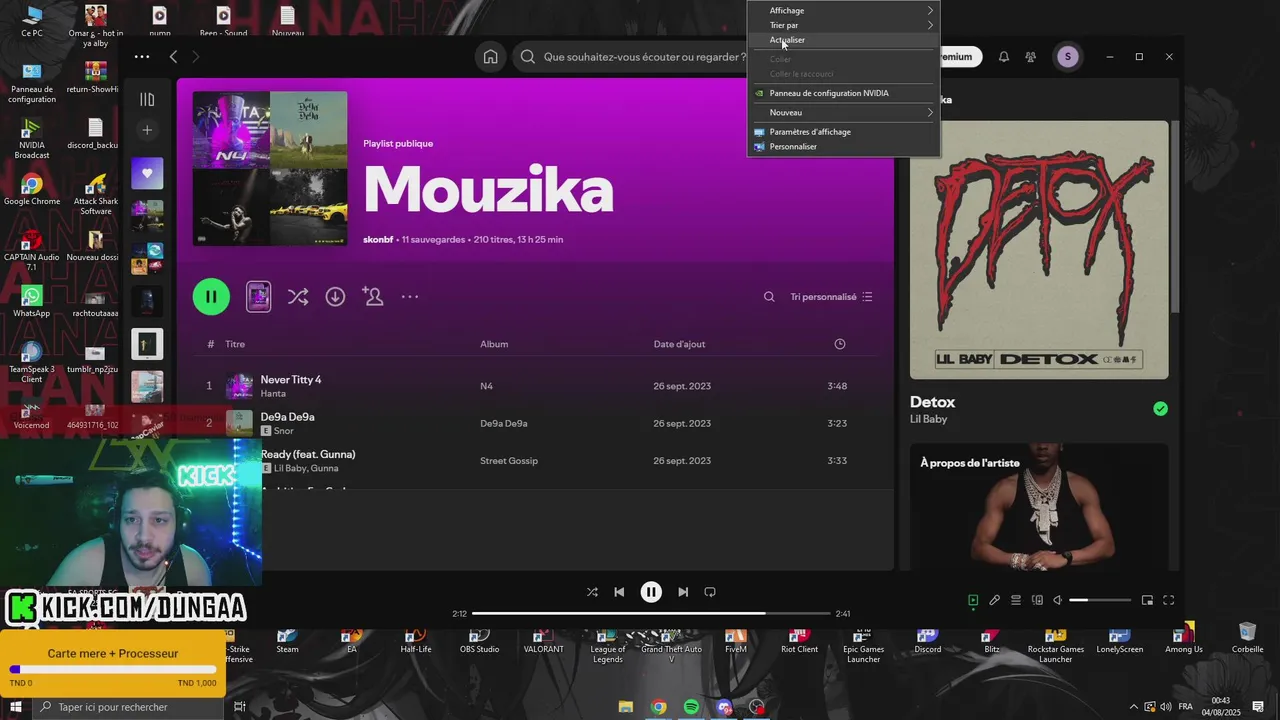Click Spotify icon in the taskbar
This screenshot has width=1280, height=720.
pos(691,707)
